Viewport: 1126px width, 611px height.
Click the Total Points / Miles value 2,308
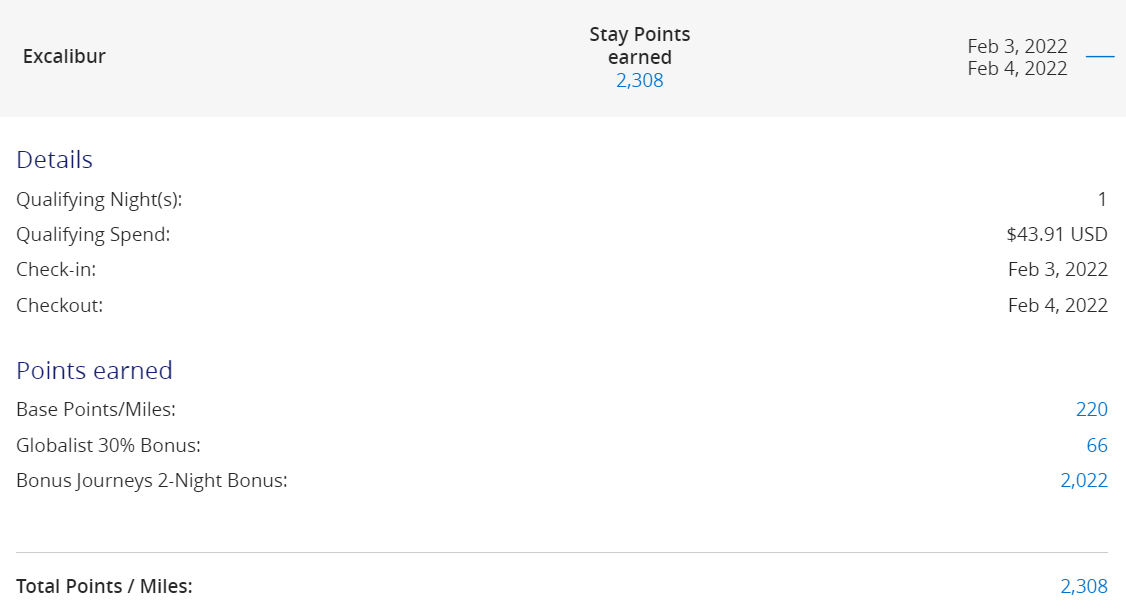1085,586
